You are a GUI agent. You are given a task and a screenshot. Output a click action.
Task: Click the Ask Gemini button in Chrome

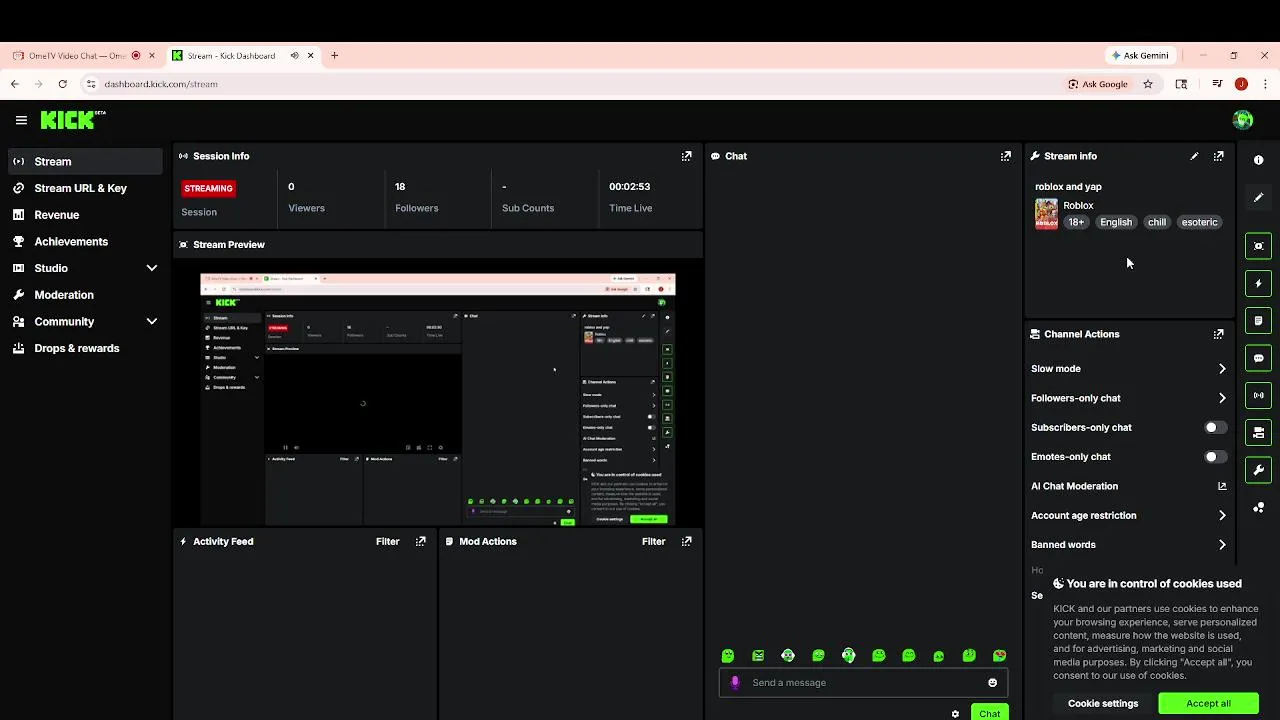1140,55
